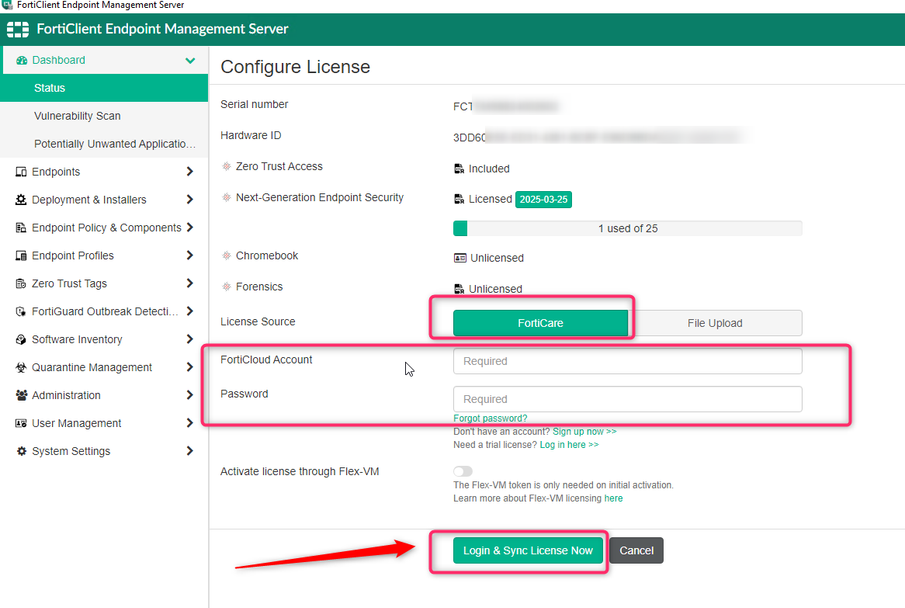905x608 pixels.
Task: Click the Zero Trust Access feature icon
Action: tap(226, 166)
